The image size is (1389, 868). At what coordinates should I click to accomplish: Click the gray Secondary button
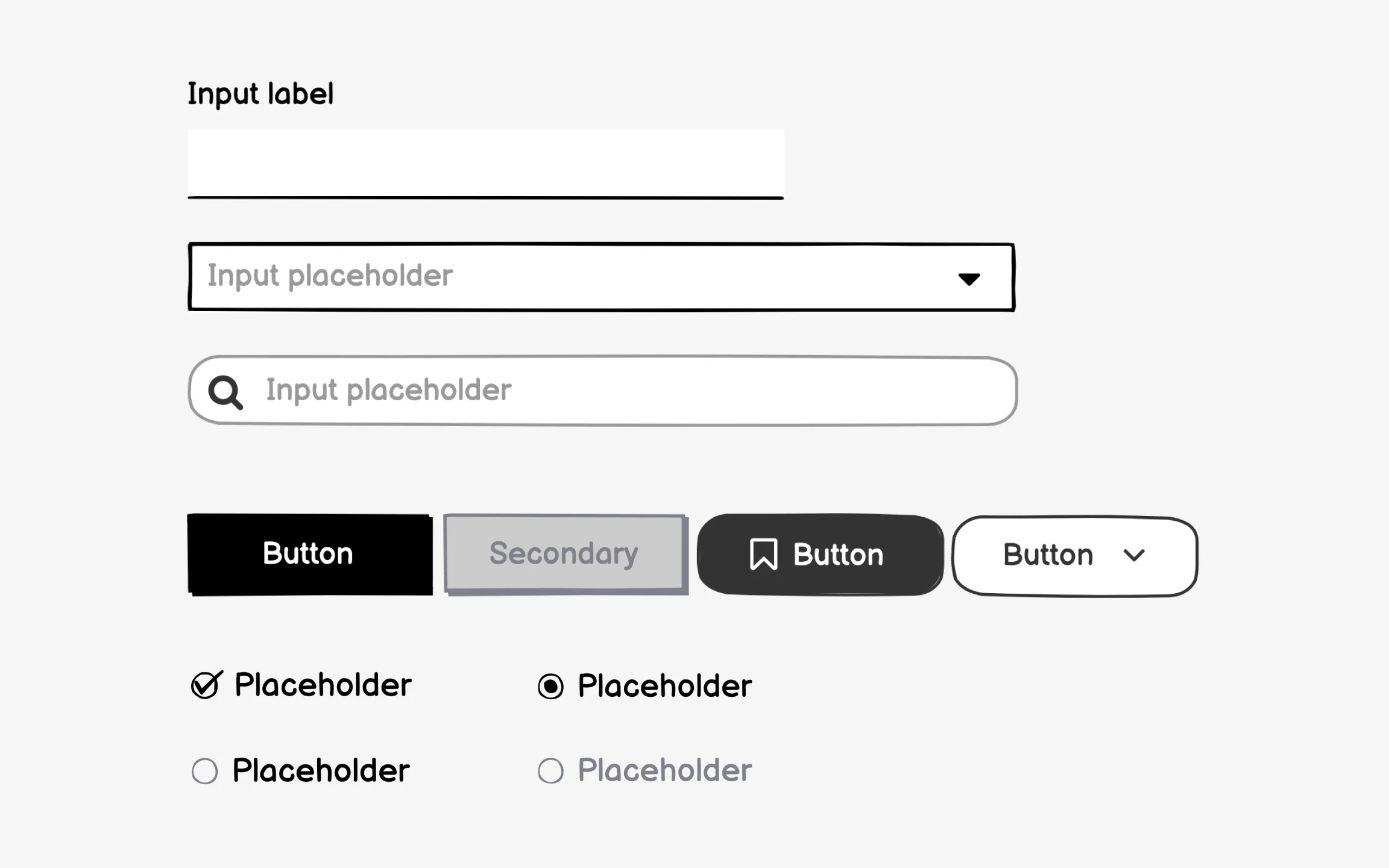click(564, 553)
